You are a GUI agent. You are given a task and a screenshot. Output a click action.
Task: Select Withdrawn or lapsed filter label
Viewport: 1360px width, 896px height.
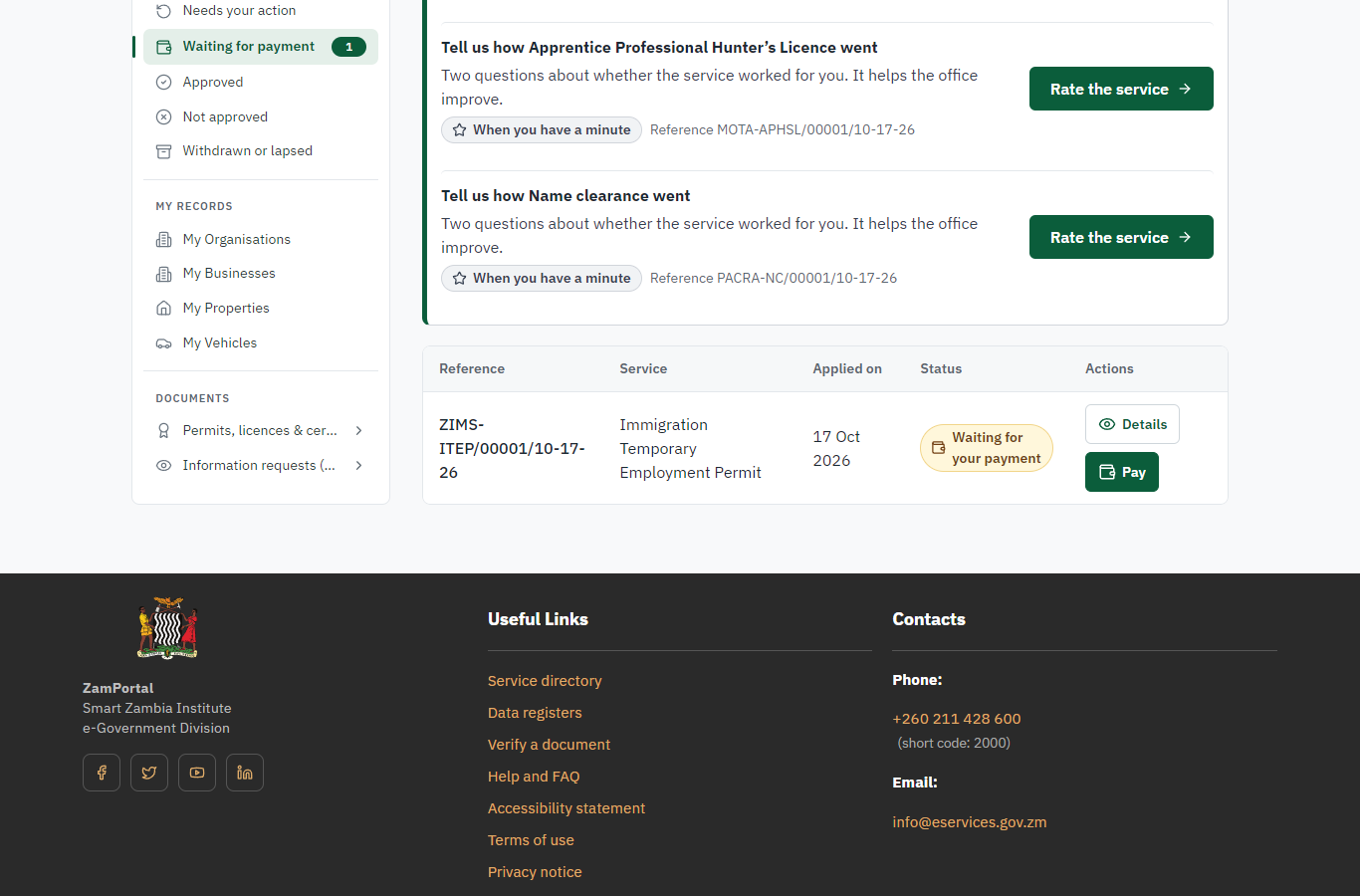(248, 151)
